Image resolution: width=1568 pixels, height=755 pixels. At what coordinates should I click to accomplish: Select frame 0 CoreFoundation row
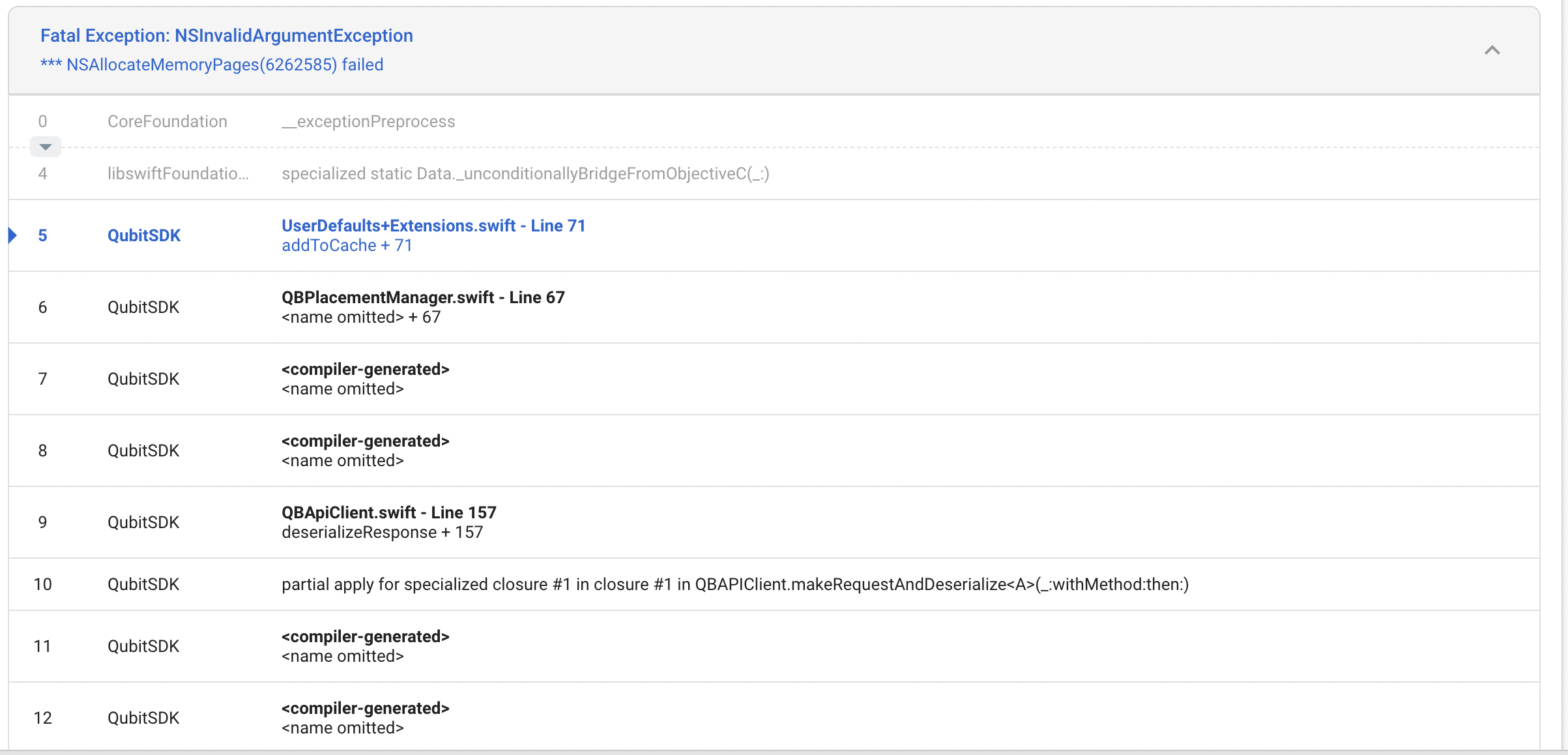tap(774, 121)
